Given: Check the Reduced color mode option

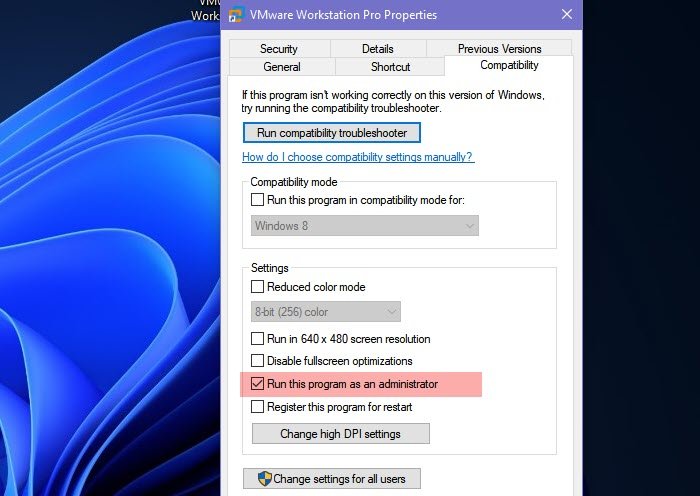Looking at the screenshot, I should (257, 287).
